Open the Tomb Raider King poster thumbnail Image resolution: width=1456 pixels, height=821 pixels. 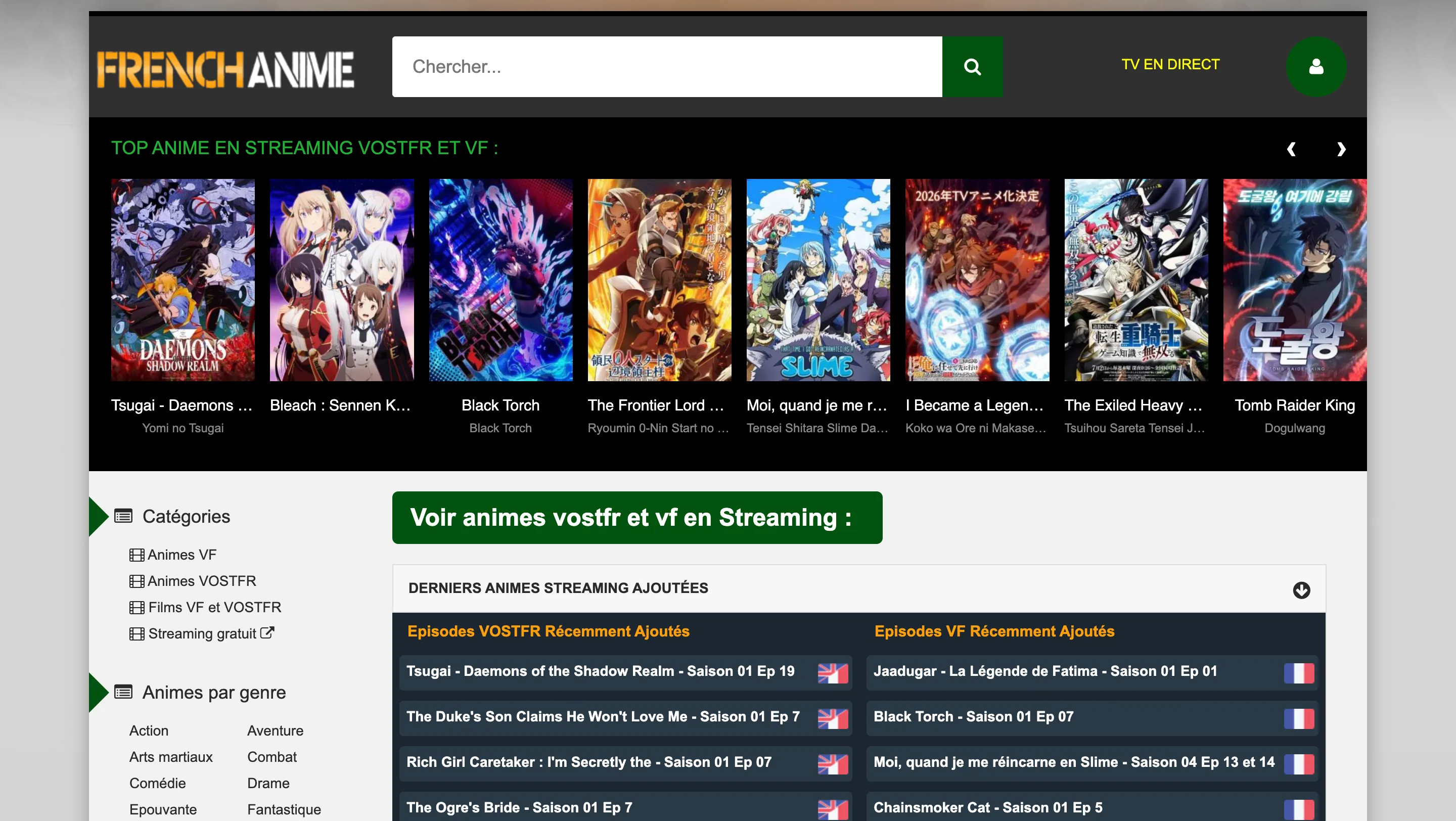(1295, 280)
